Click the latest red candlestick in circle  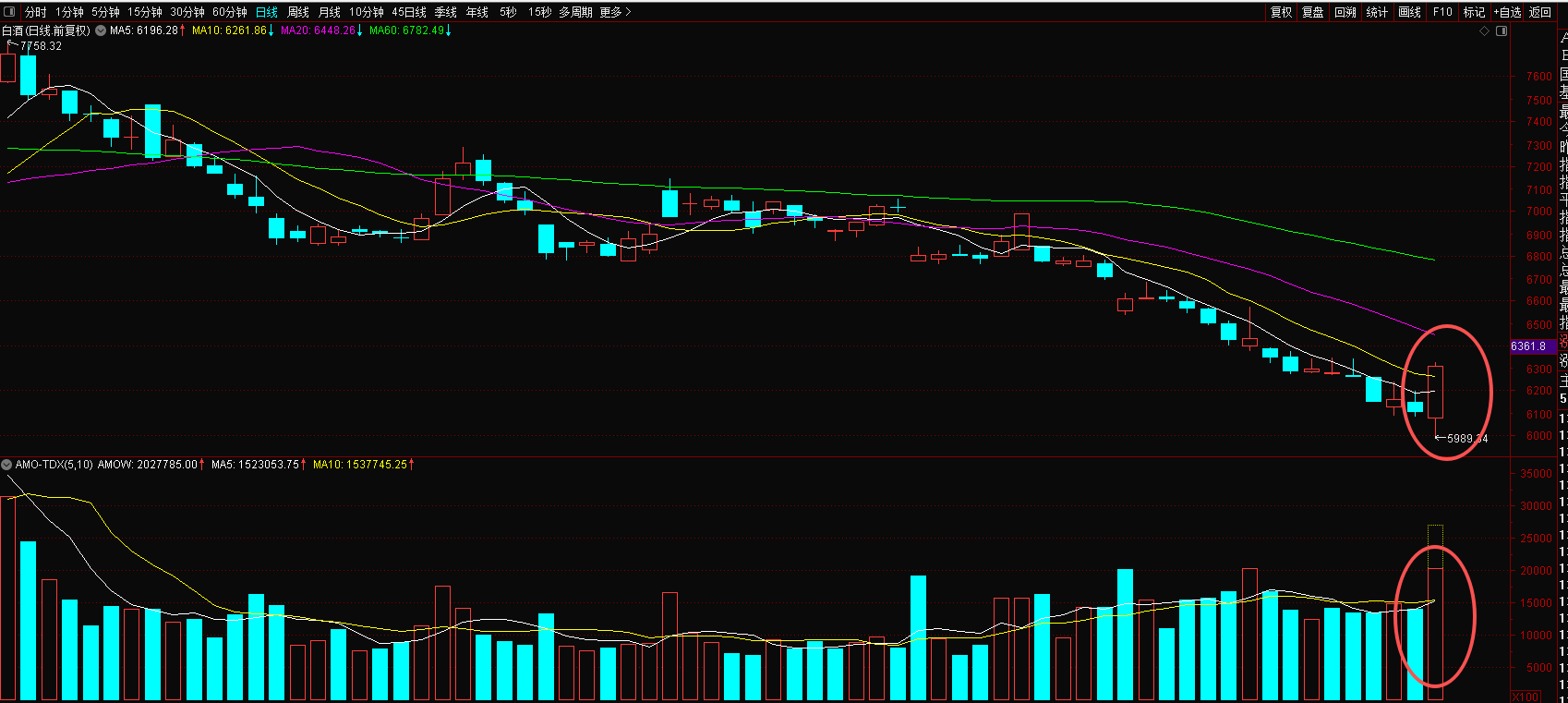(x=1435, y=393)
